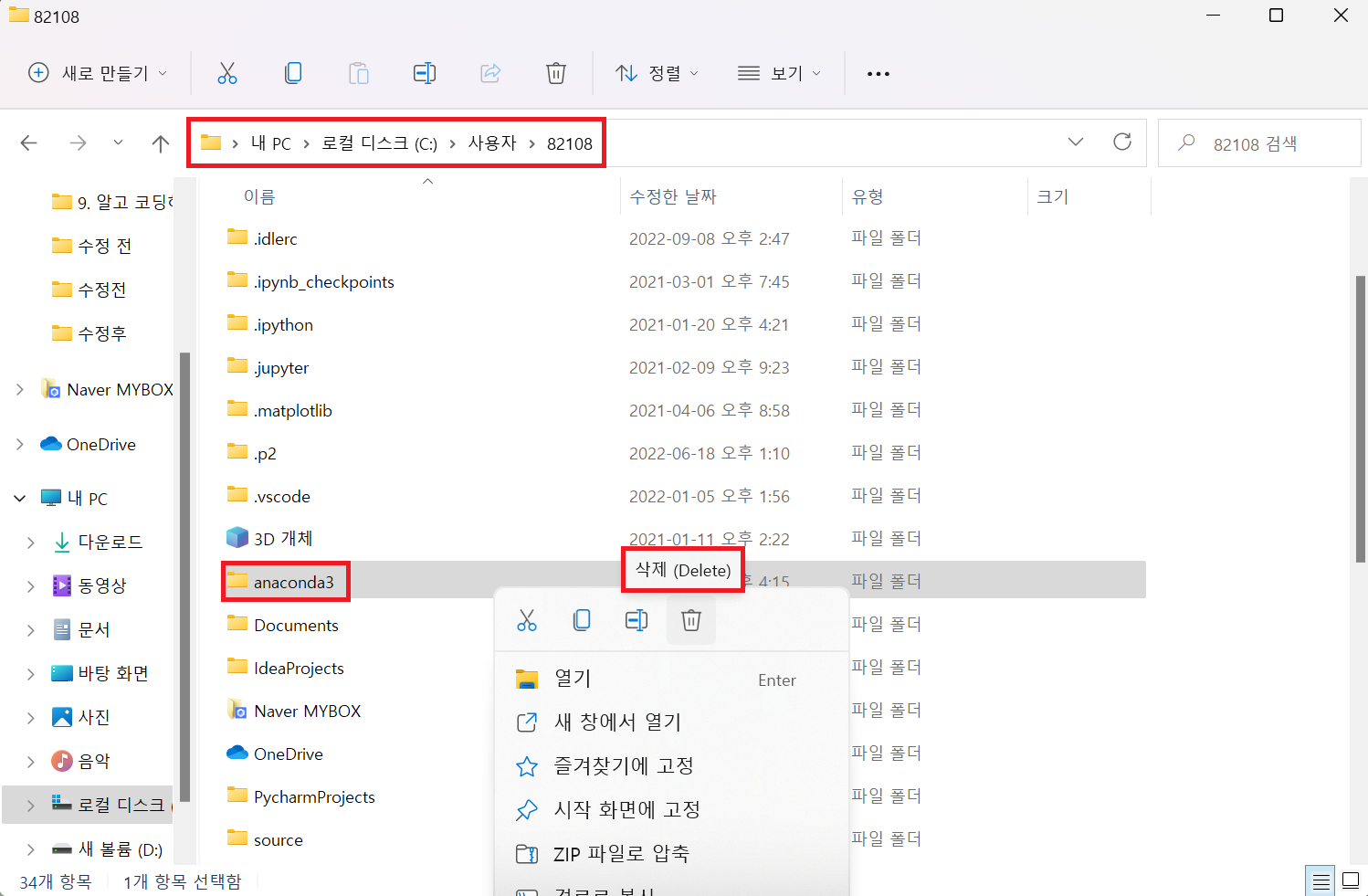Expand Naver MYBOX in navigation pane
1368x896 pixels.
click(20, 390)
